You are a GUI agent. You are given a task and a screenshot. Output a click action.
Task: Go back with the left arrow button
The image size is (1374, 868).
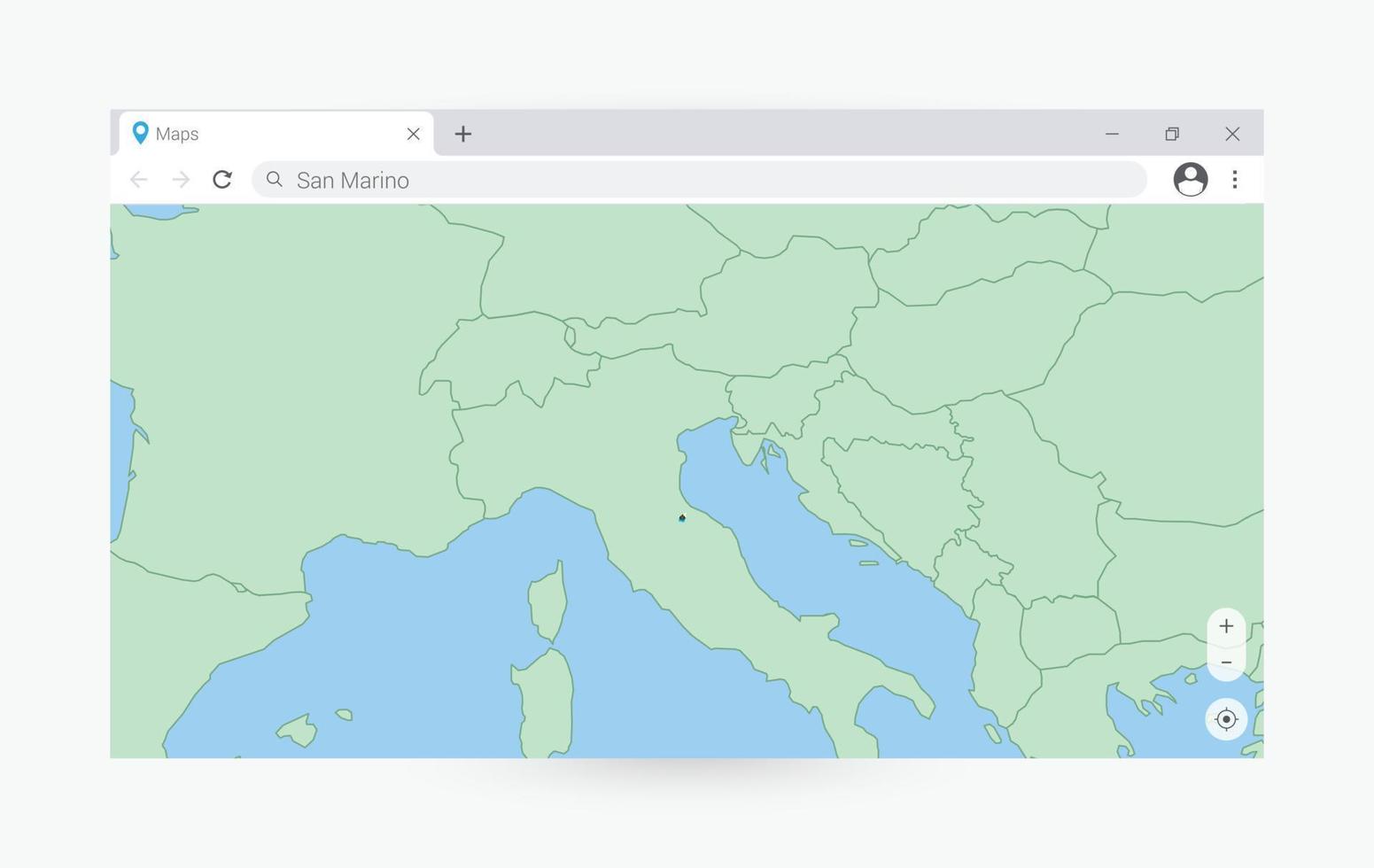point(138,180)
